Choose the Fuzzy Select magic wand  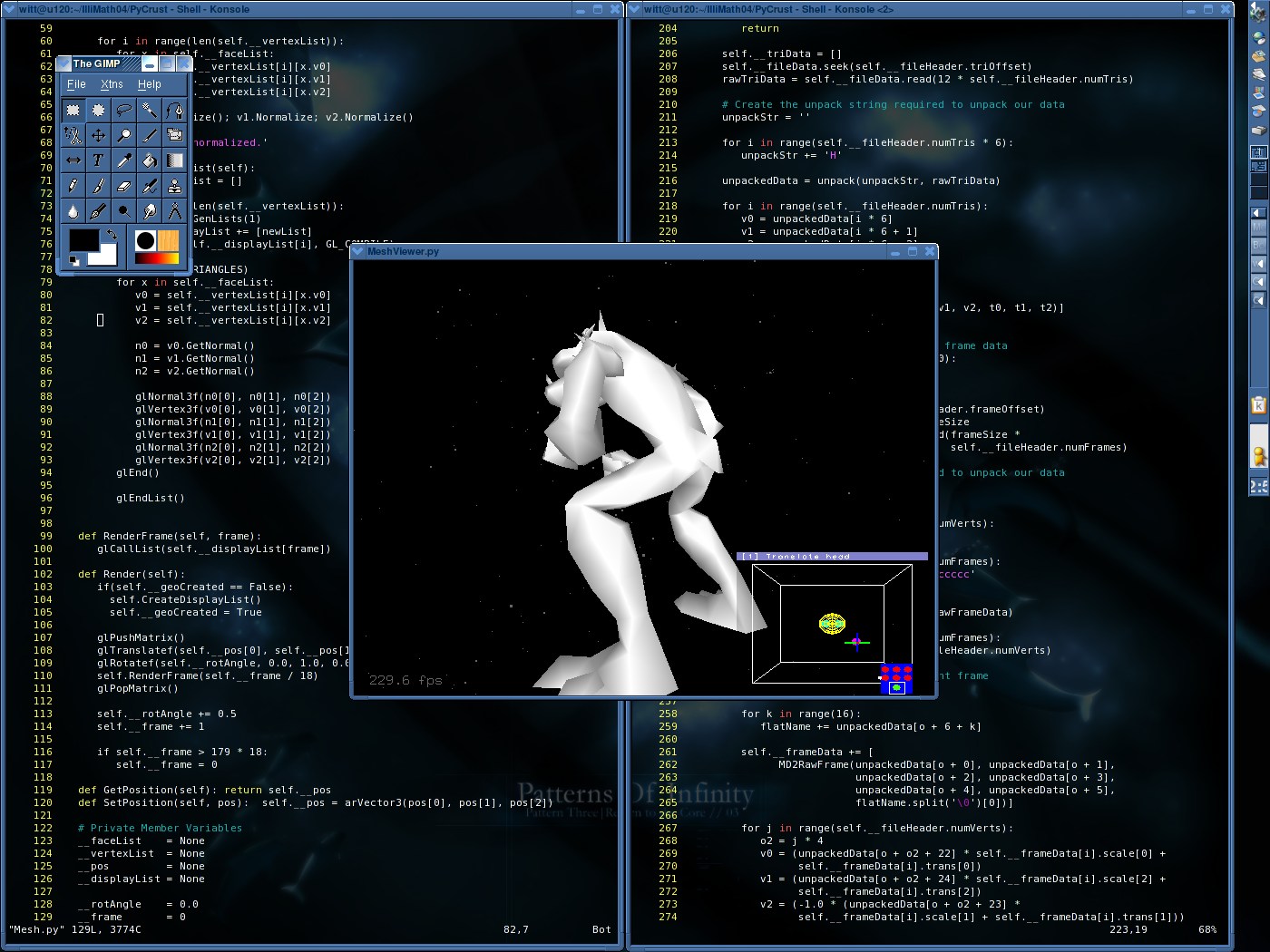150,110
